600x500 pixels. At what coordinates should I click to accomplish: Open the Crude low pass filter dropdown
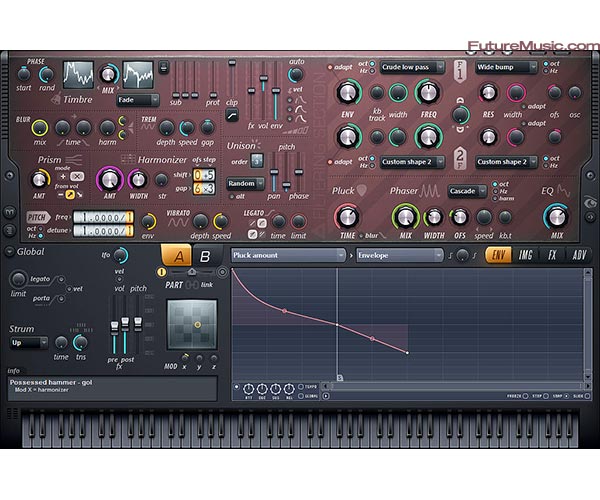412,67
